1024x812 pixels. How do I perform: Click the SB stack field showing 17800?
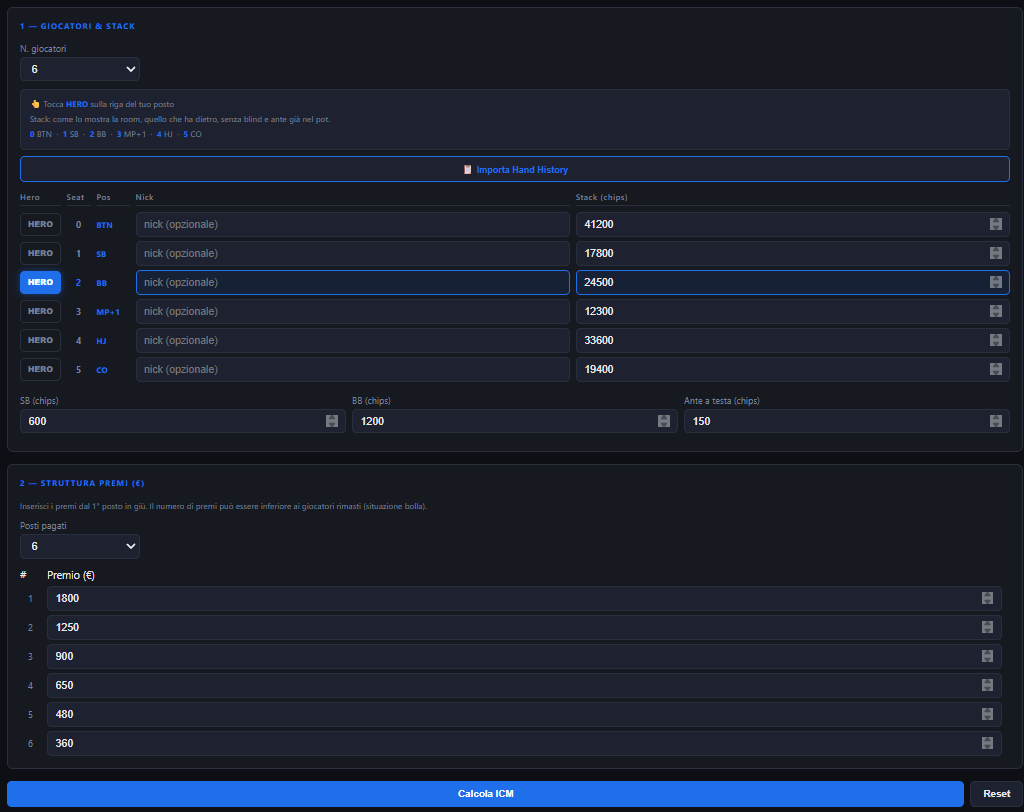tap(793, 253)
